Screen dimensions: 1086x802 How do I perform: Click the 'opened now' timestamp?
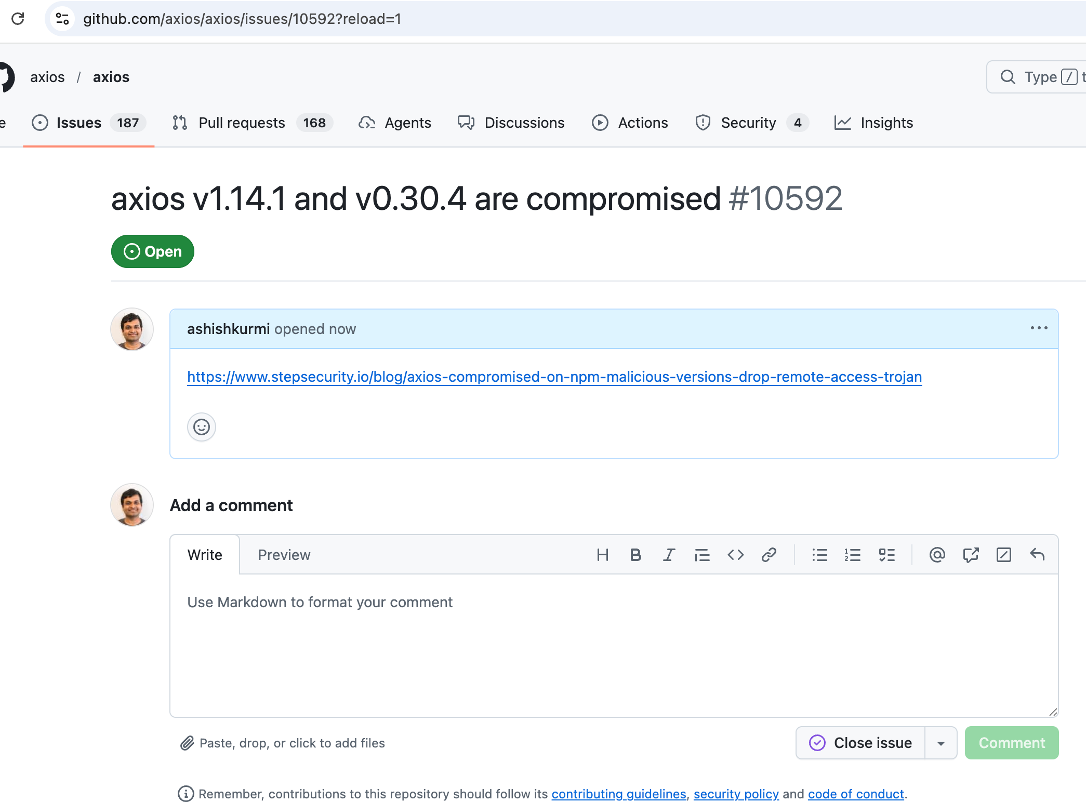(315, 329)
